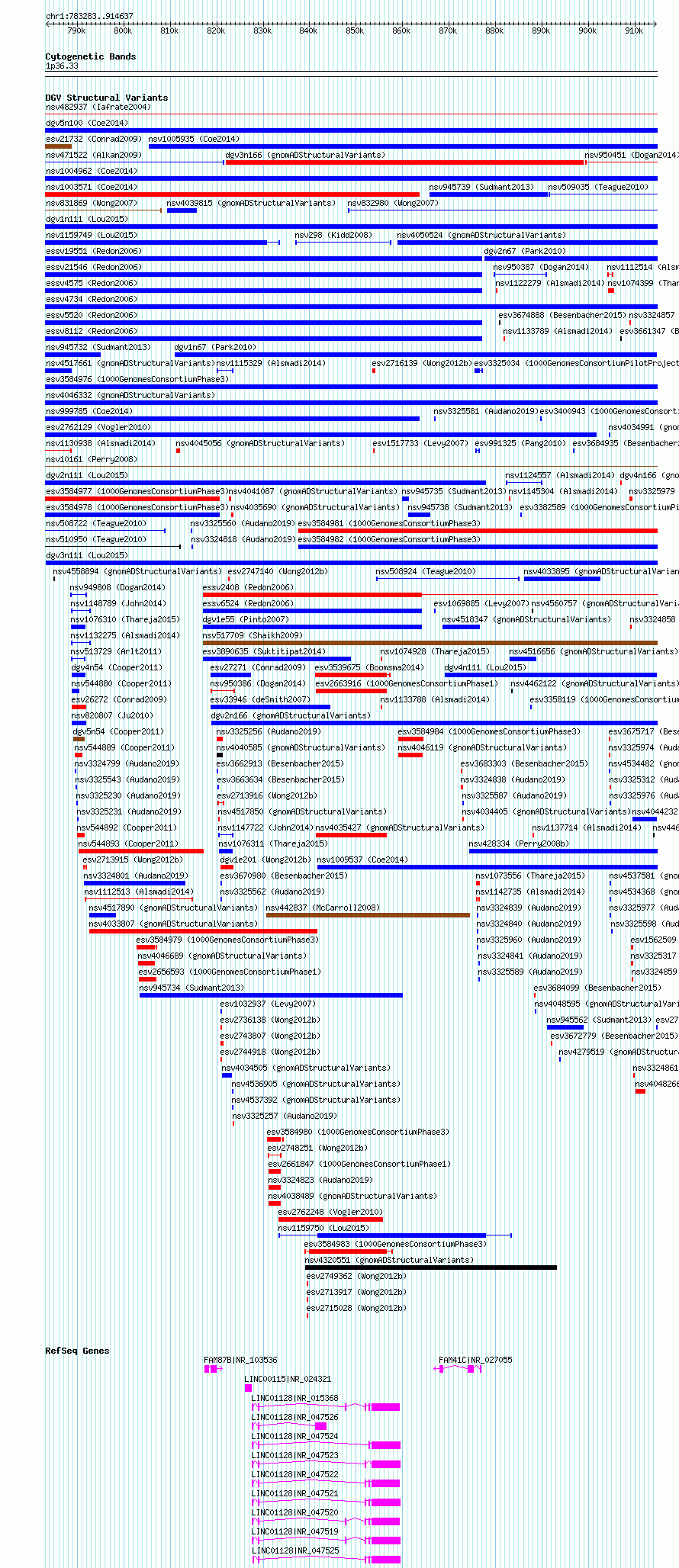Click the 790k ruler tick label
Viewport: 679px width, 1568px height.
pos(76,31)
